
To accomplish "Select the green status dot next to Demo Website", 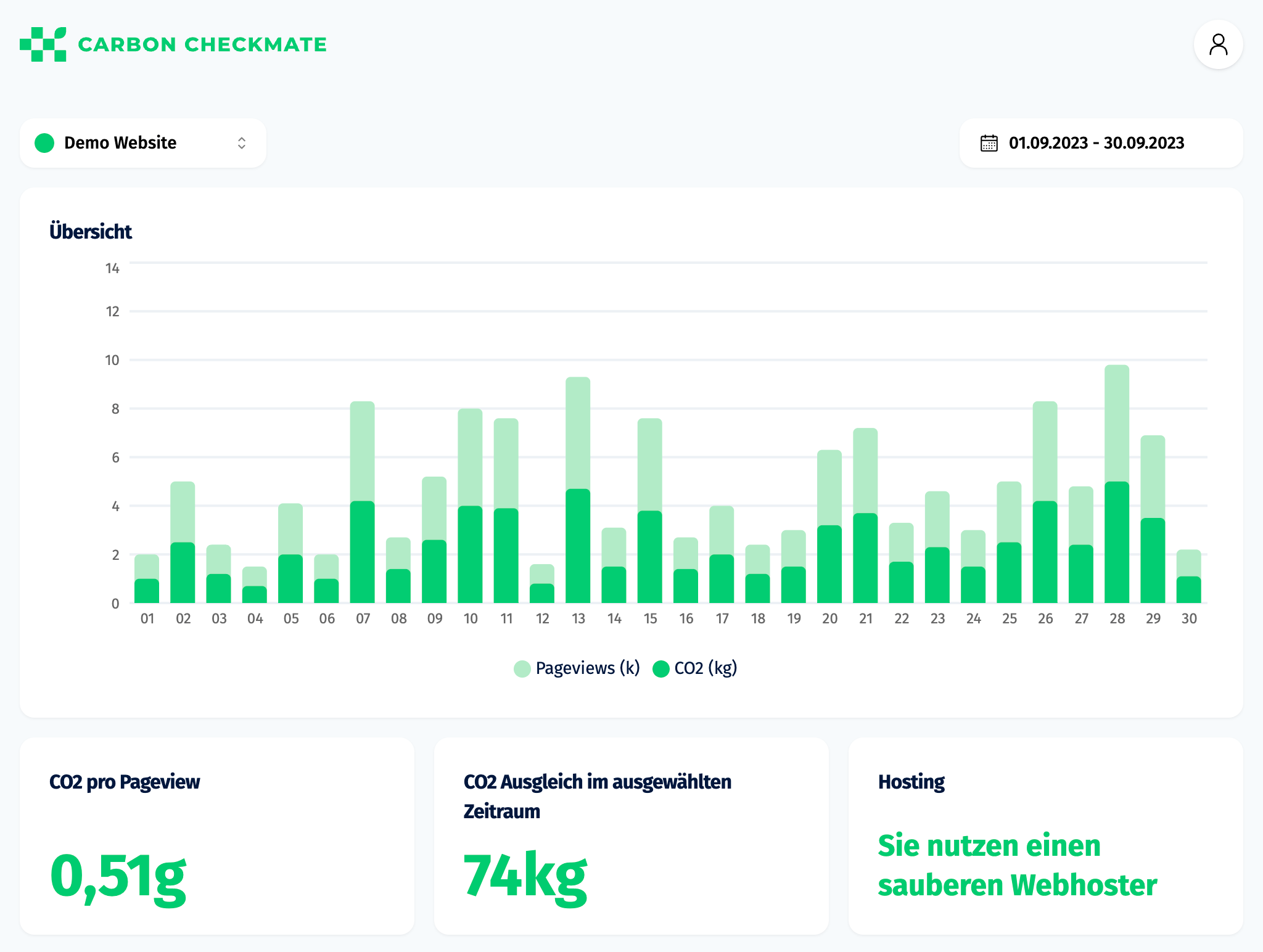I will tap(44, 142).
